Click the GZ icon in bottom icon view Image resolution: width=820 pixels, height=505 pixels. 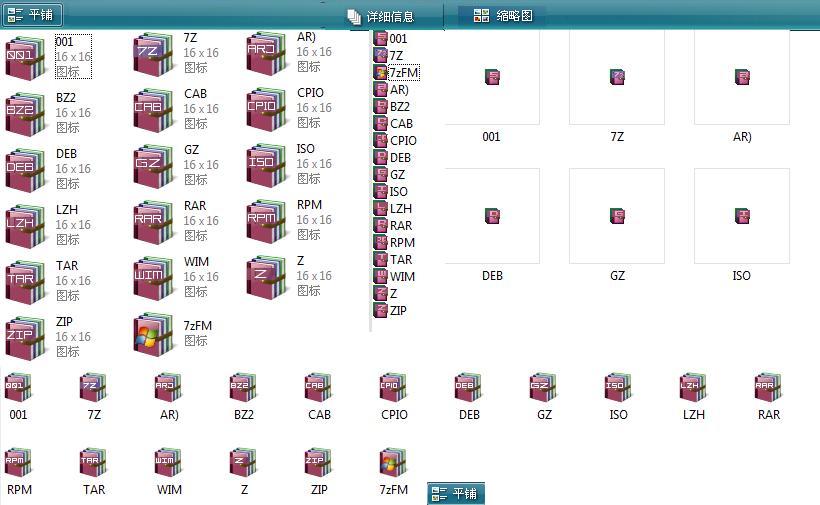[x=543, y=387]
